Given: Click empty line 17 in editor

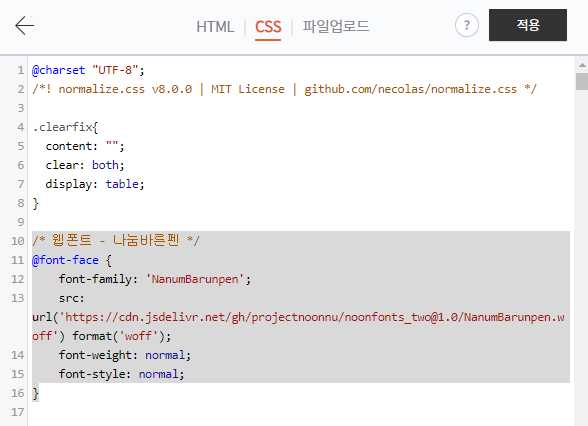Looking at the screenshot, I should tap(300, 412).
